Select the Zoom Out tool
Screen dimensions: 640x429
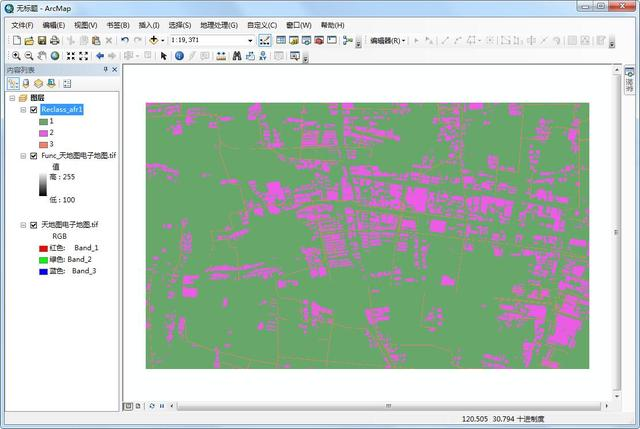click(x=29, y=56)
